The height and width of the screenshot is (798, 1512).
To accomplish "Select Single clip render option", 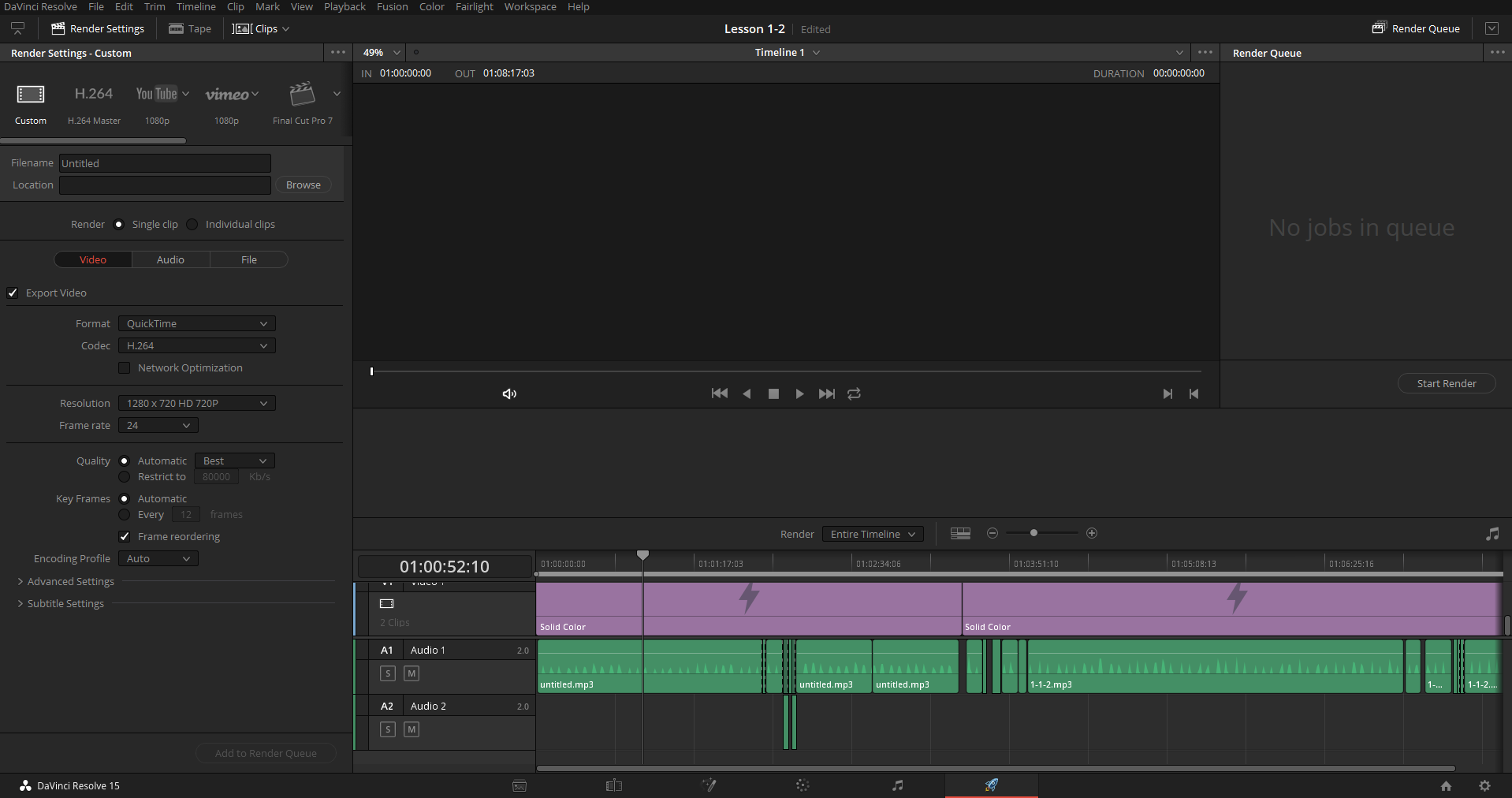I will click(119, 225).
